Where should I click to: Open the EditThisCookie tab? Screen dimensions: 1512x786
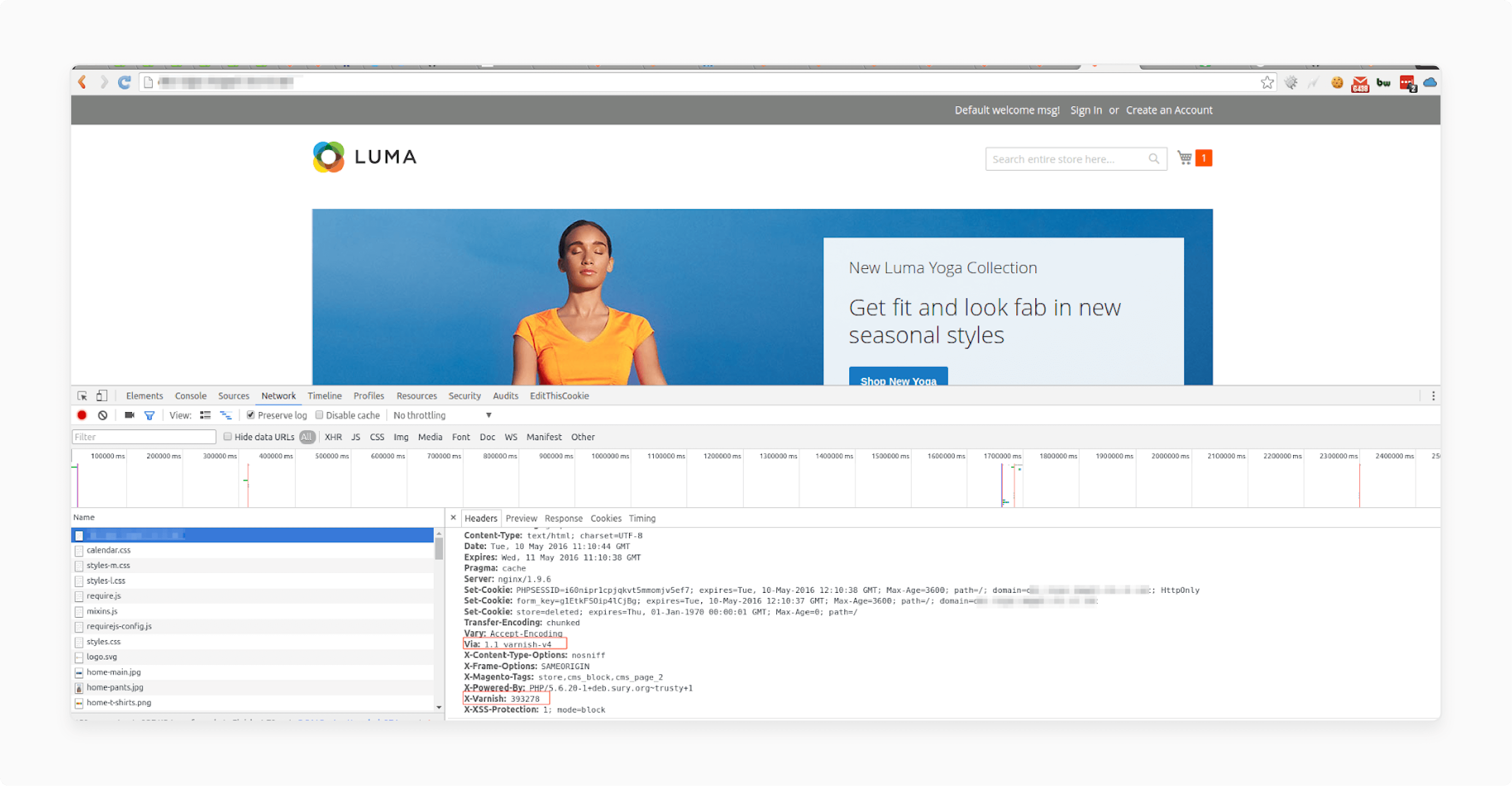[559, 396]
